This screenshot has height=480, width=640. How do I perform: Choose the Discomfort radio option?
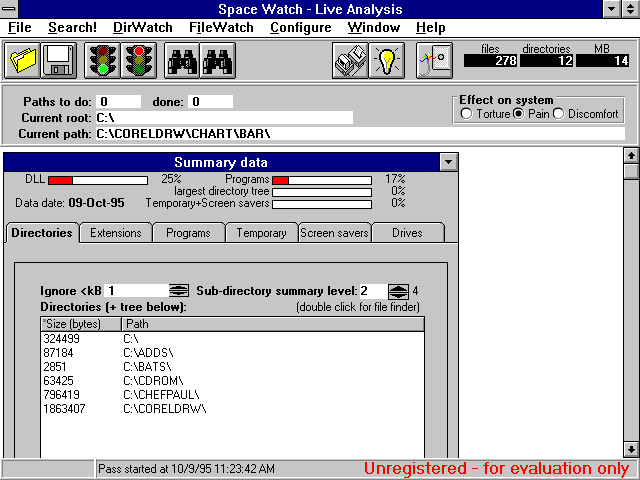coord(558,114)
